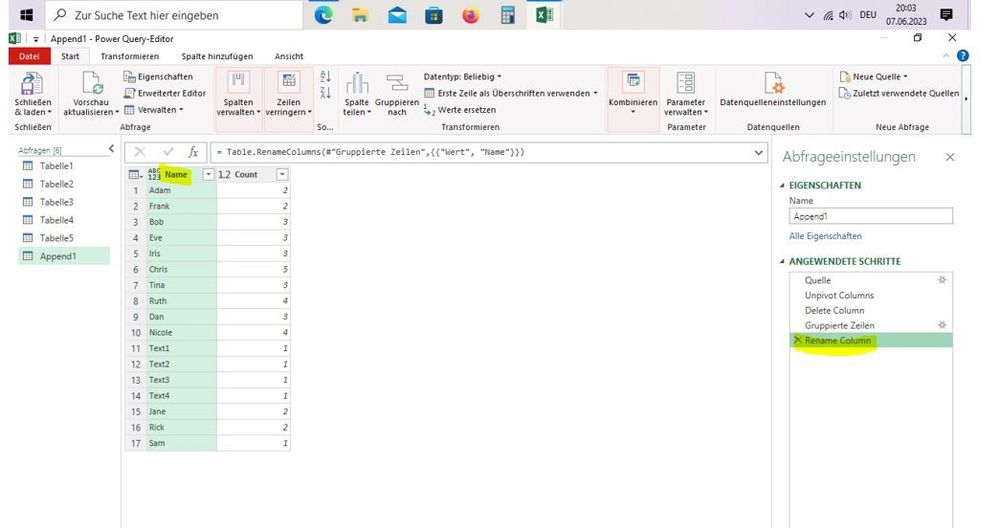Viewport: 999px width, 528px height.
Task: Open Datenquelleneinstellungen
Action: pos(772,92)
